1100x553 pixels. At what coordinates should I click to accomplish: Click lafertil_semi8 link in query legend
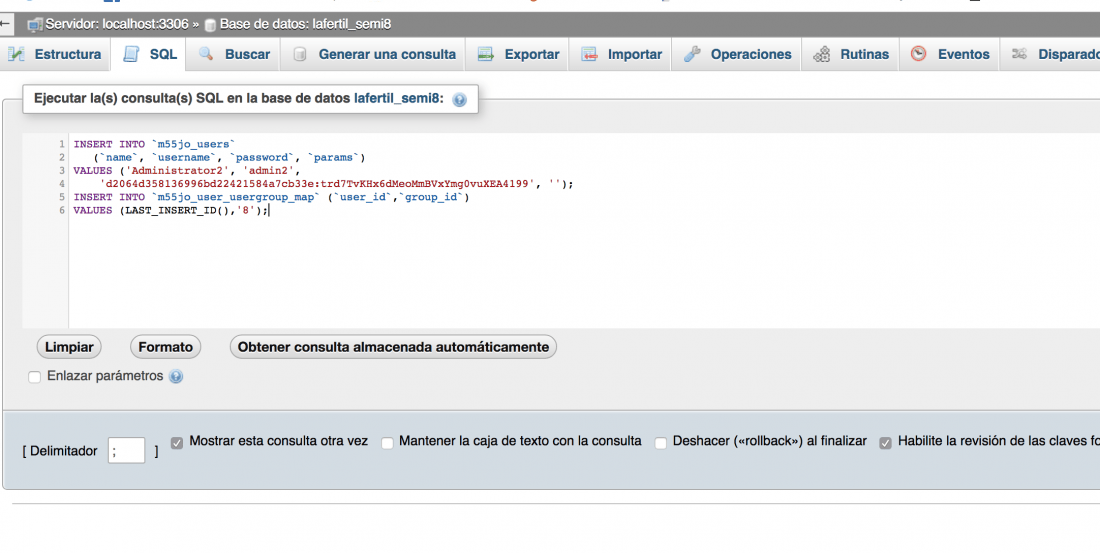coord(398,98)
